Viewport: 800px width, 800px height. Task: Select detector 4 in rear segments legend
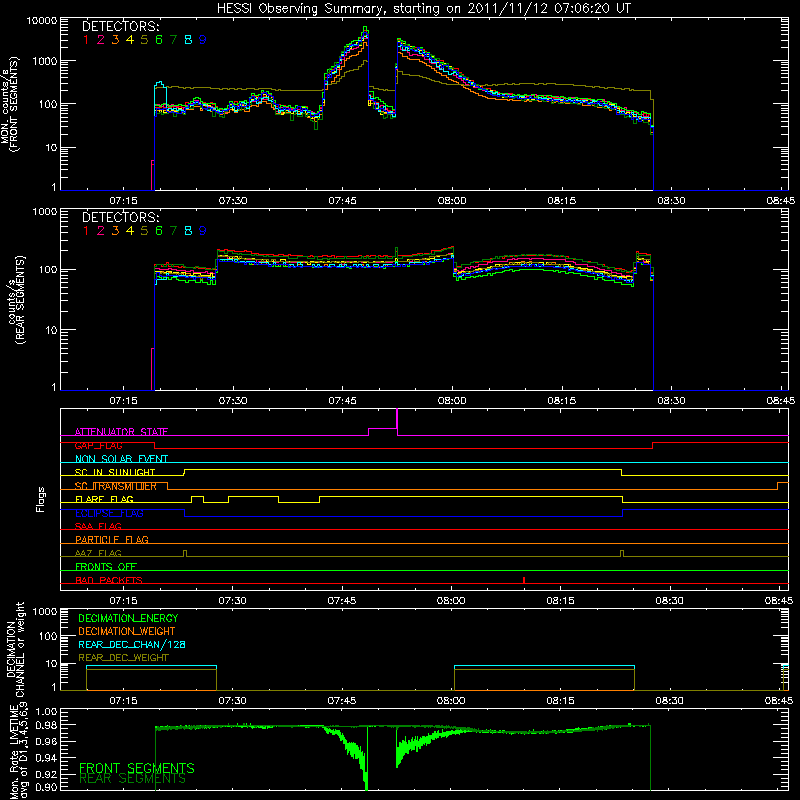[x=130, y=231]
